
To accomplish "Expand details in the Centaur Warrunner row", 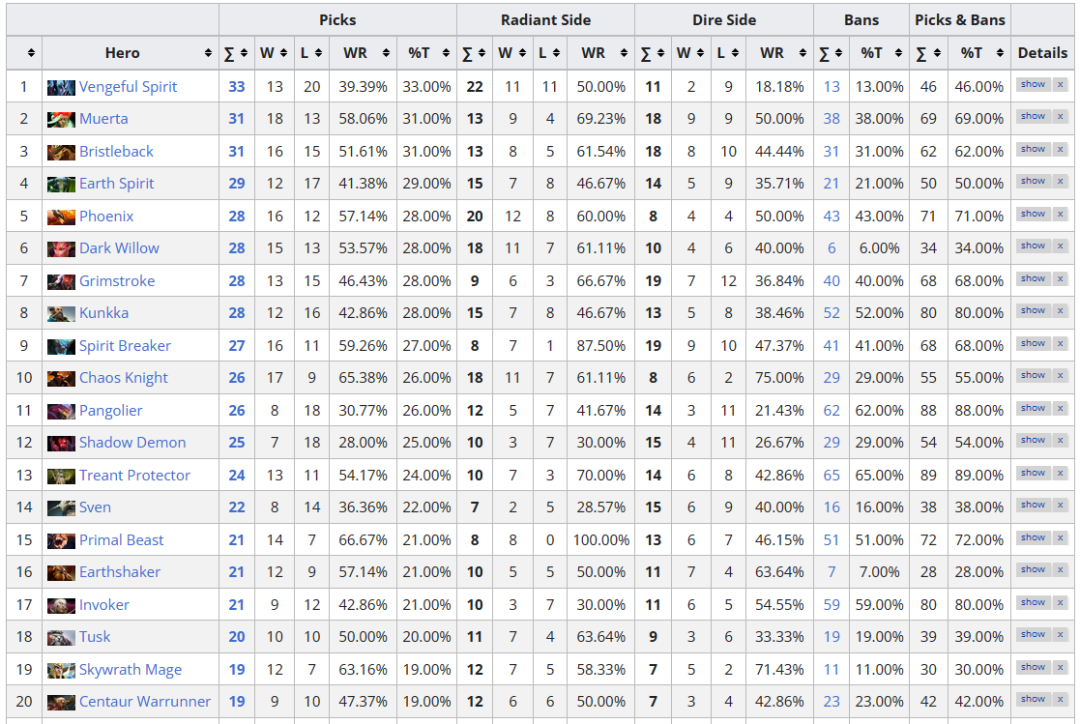I will click(x=1033, y=699).
